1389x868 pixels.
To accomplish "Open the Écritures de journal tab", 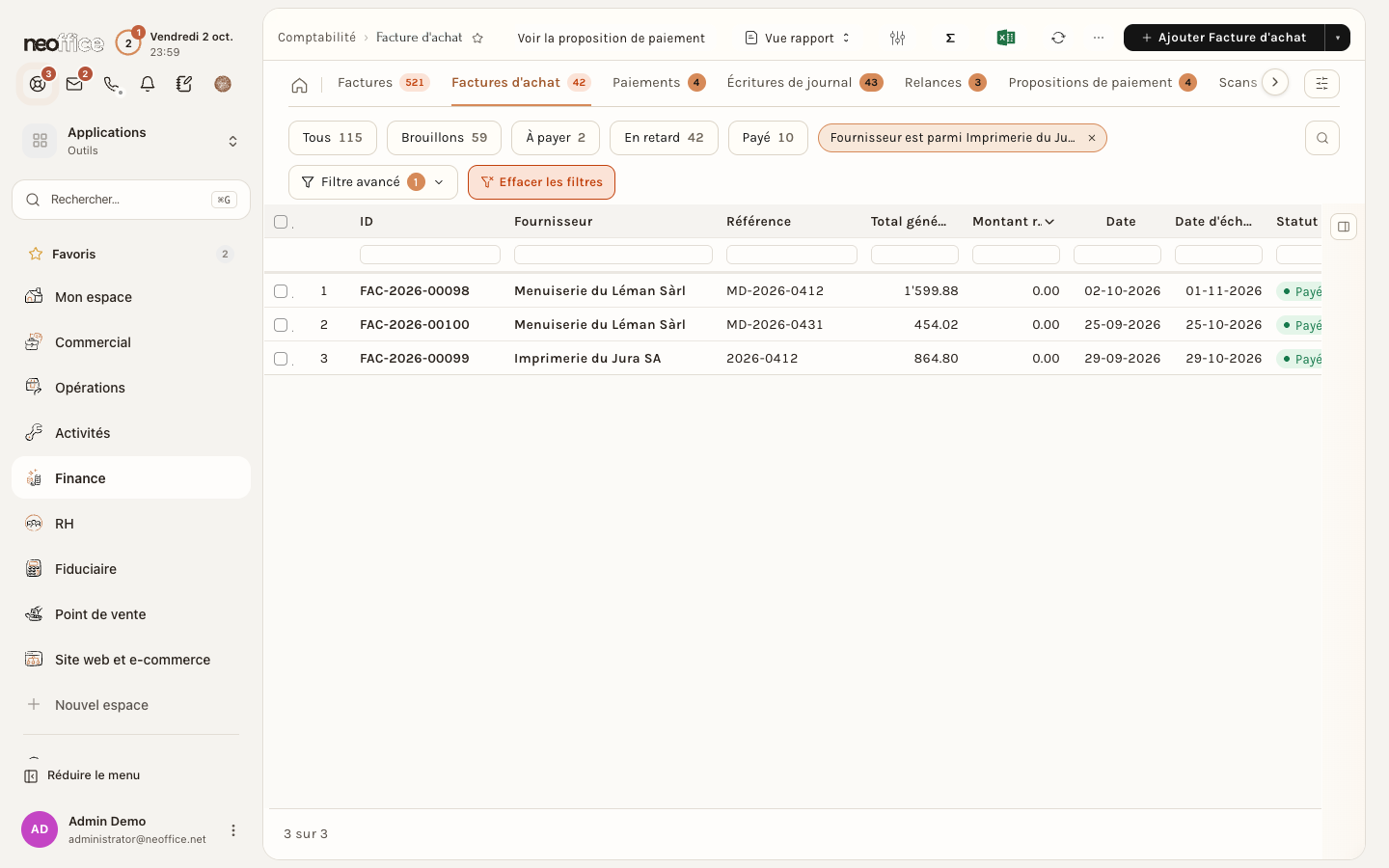I will [804, 83].
